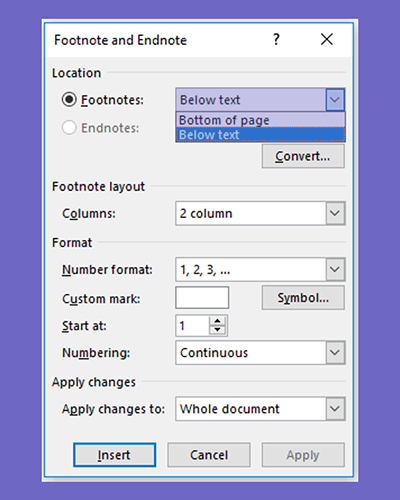Decrease Start at value with down arrow
This screenshot has height=500, width=400.
coord(217,330)
